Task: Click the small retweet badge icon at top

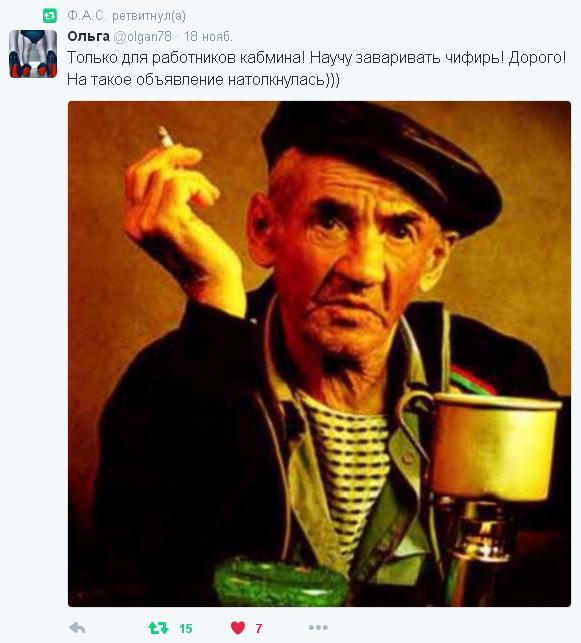Action: (x=50, y=16)
